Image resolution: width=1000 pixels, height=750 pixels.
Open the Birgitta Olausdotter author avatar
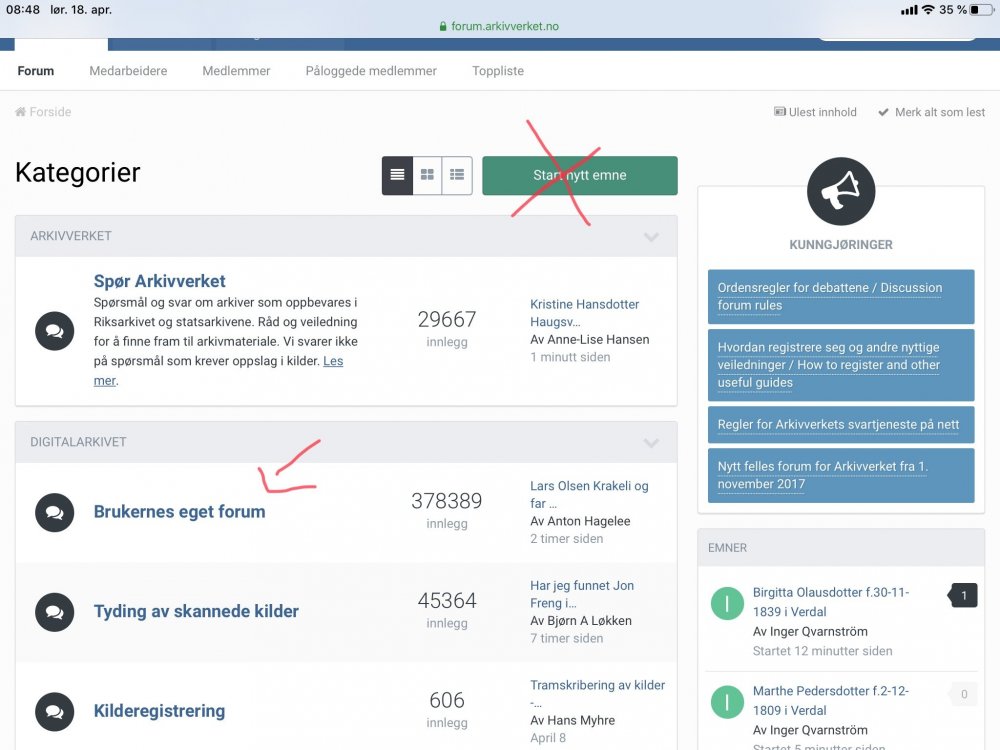tap(727, 603)
